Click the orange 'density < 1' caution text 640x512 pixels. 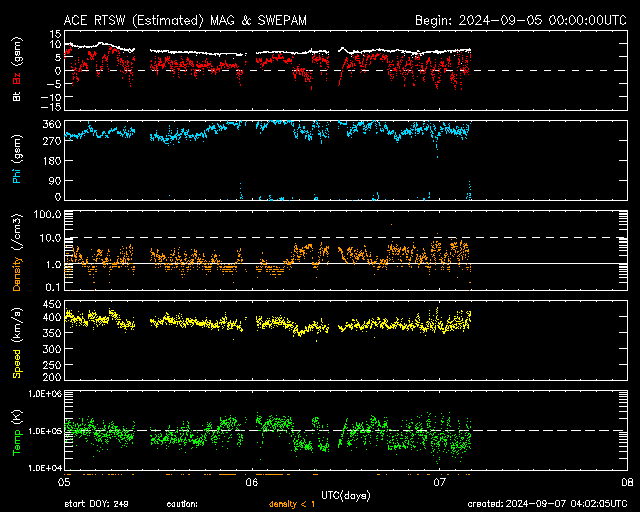point(291,504)
